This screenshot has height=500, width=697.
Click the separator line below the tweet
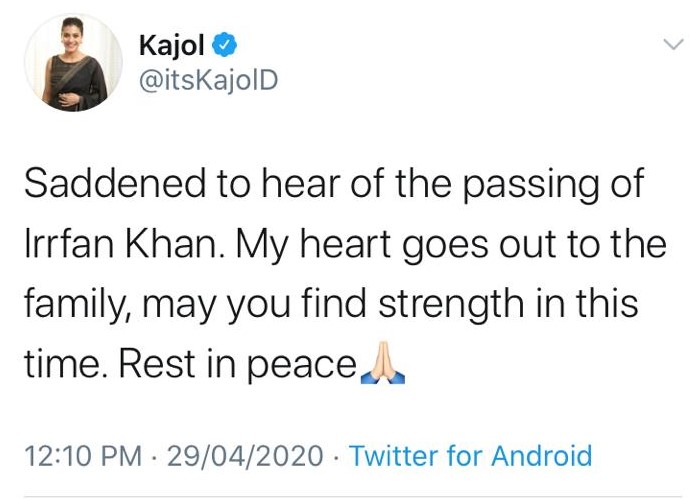[x=353, y=497]
